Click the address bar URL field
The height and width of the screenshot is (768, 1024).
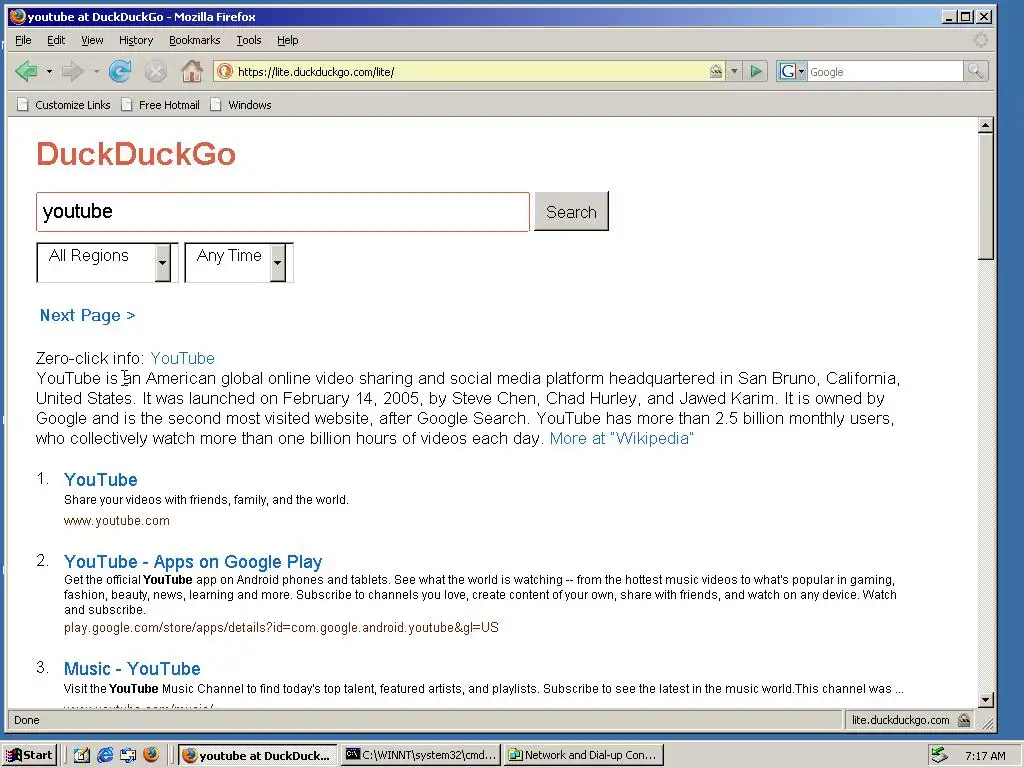(470, 72)
